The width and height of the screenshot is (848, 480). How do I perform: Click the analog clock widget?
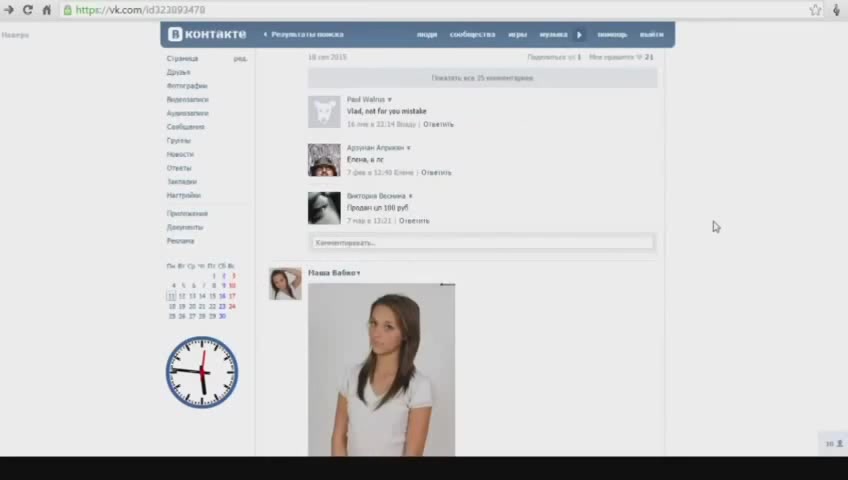click(x=202, y=372)
